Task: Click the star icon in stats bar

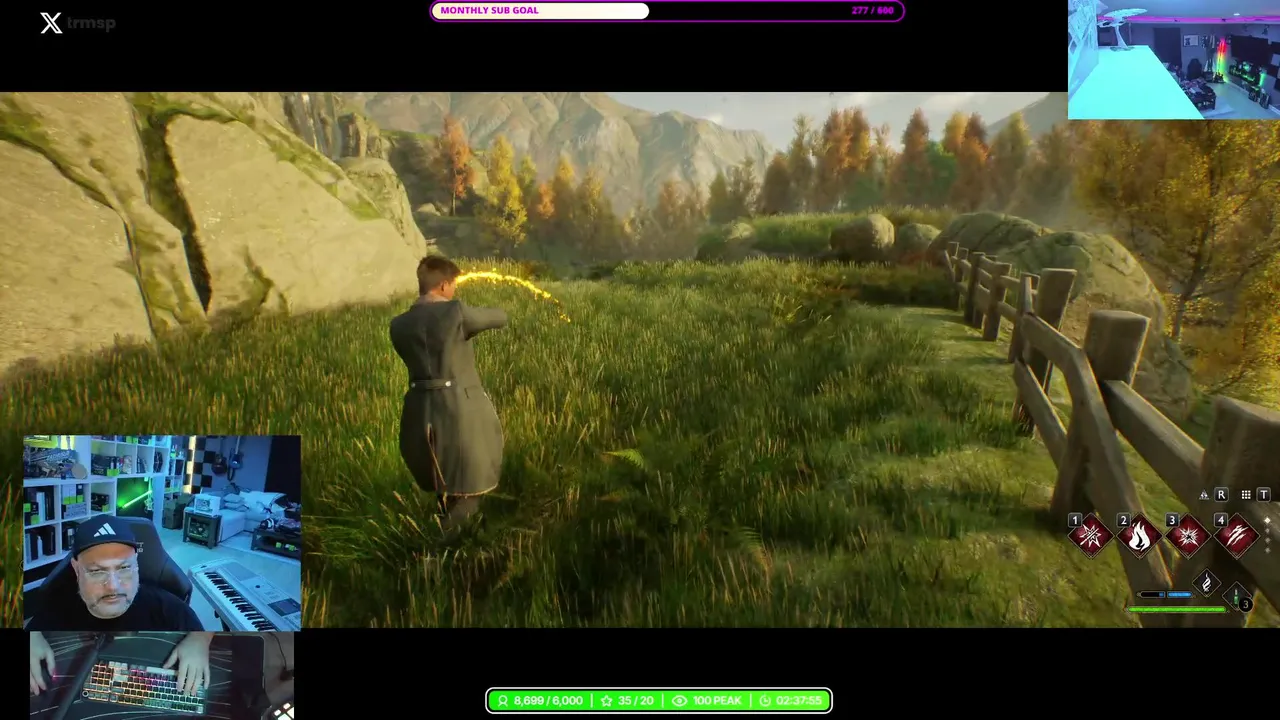Action: (606, 701)
